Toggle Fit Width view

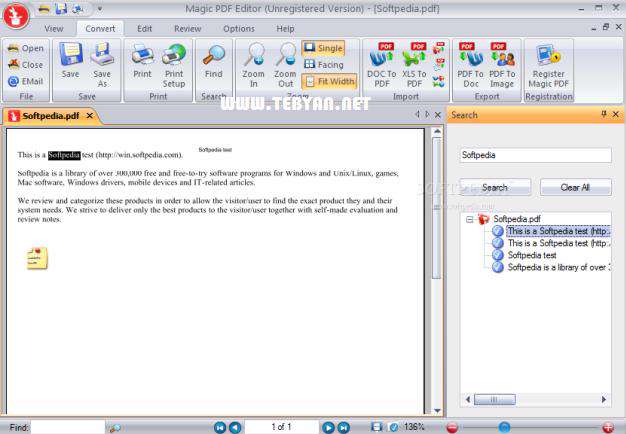coord(329,81)
